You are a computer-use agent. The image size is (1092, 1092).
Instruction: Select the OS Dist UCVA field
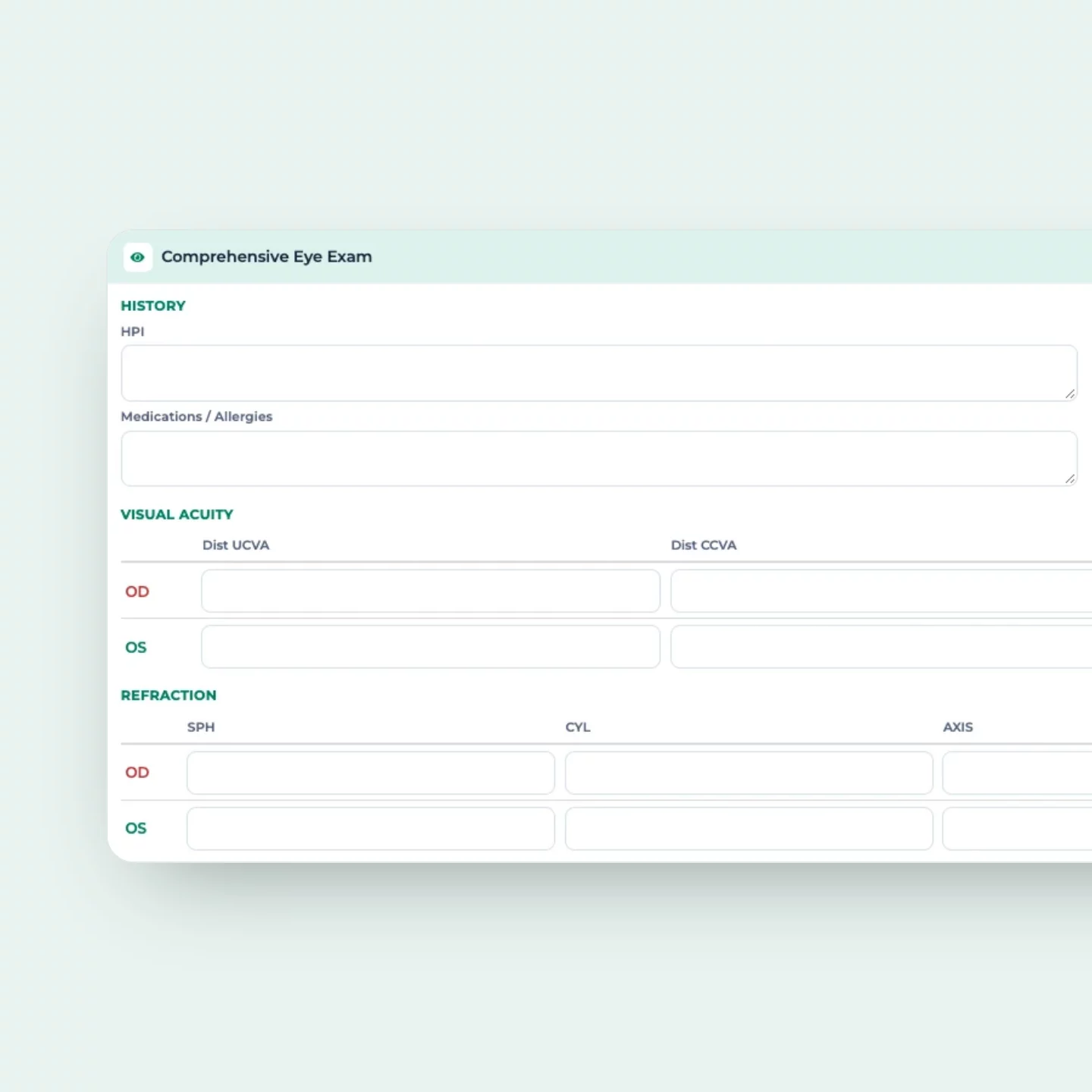click(x=431, y=647)
